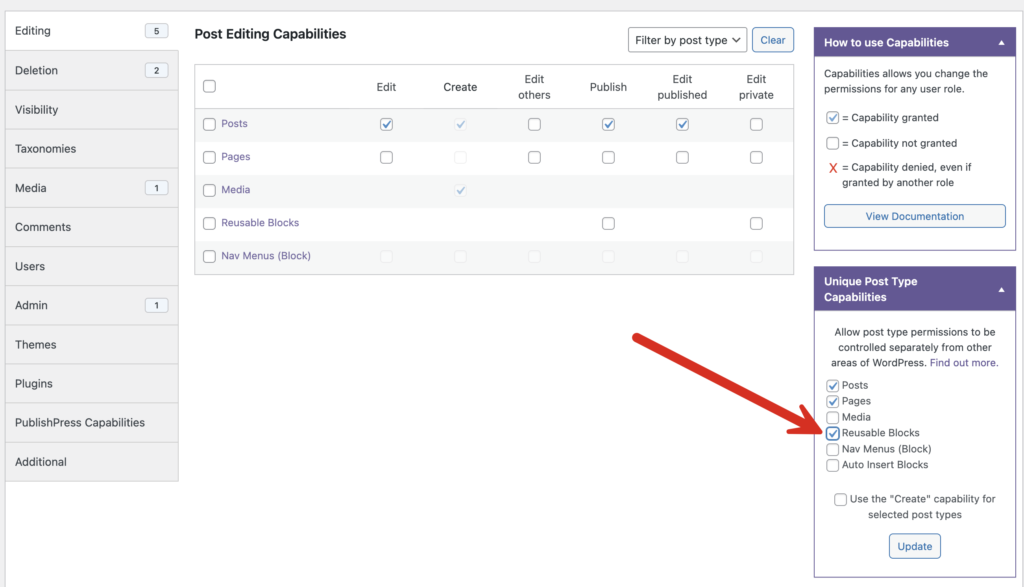Enable Publish capability for Pages
The height and width of the screenshot is (587, 1024).
(608, 157)
